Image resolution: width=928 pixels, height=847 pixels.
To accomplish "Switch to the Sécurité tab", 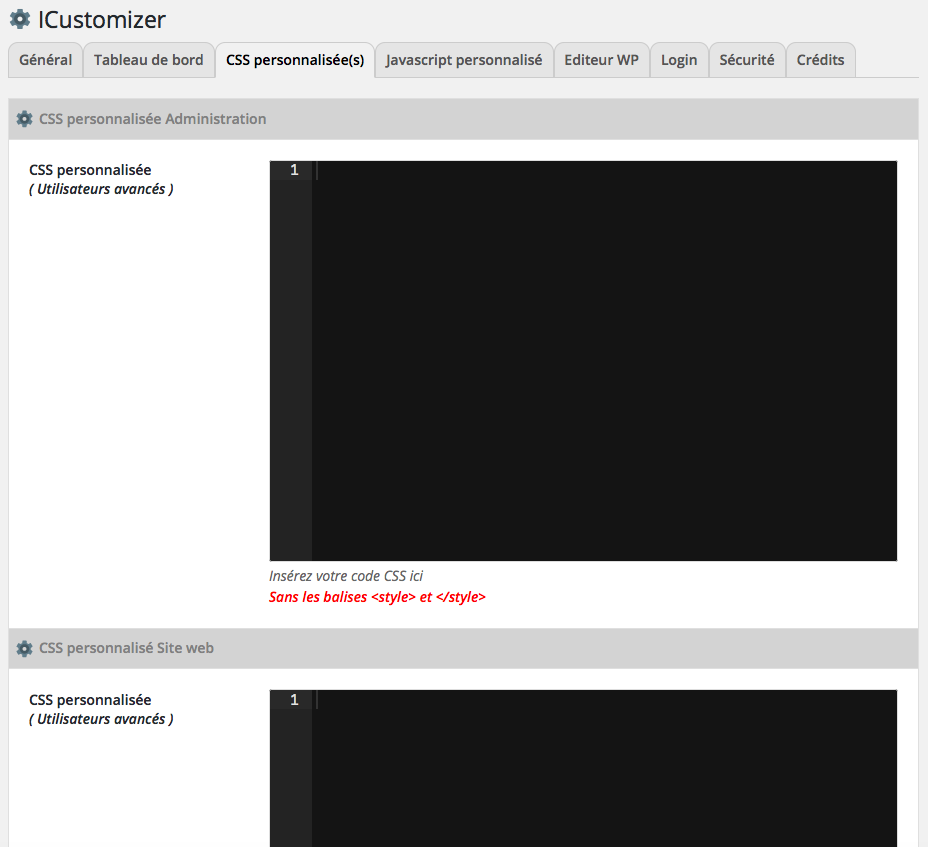I will pos(747,60).
